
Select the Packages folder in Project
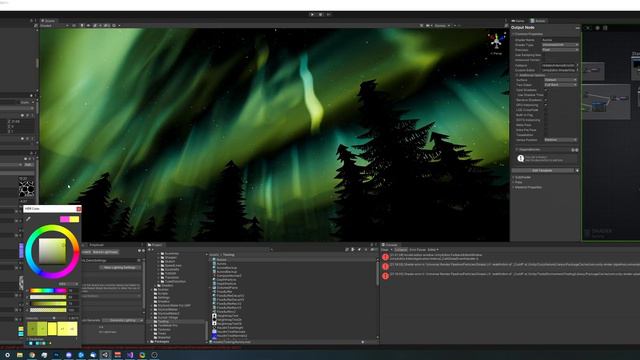(162, 342)
